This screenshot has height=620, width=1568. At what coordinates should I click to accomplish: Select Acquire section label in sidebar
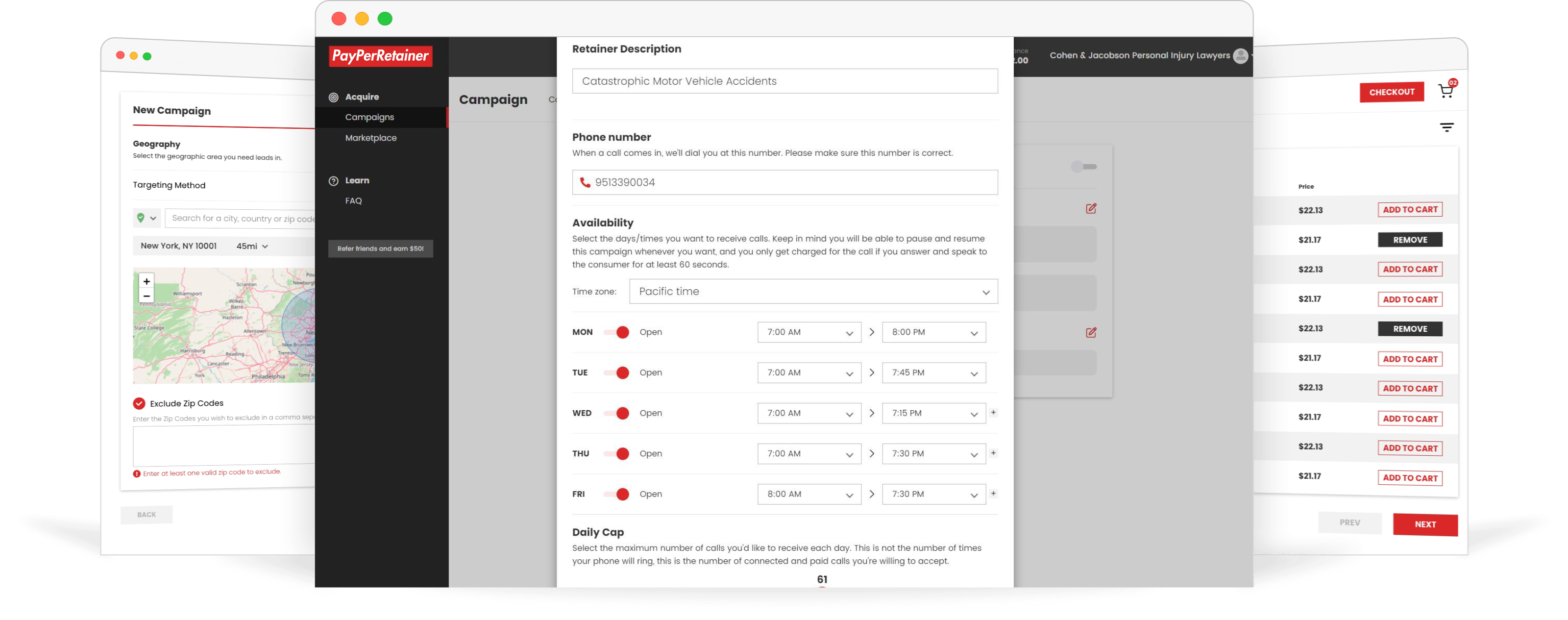click(362, 97)
